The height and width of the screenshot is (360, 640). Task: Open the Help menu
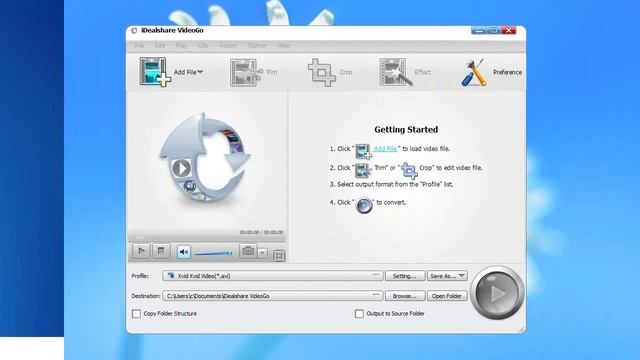tap(283, 45)
